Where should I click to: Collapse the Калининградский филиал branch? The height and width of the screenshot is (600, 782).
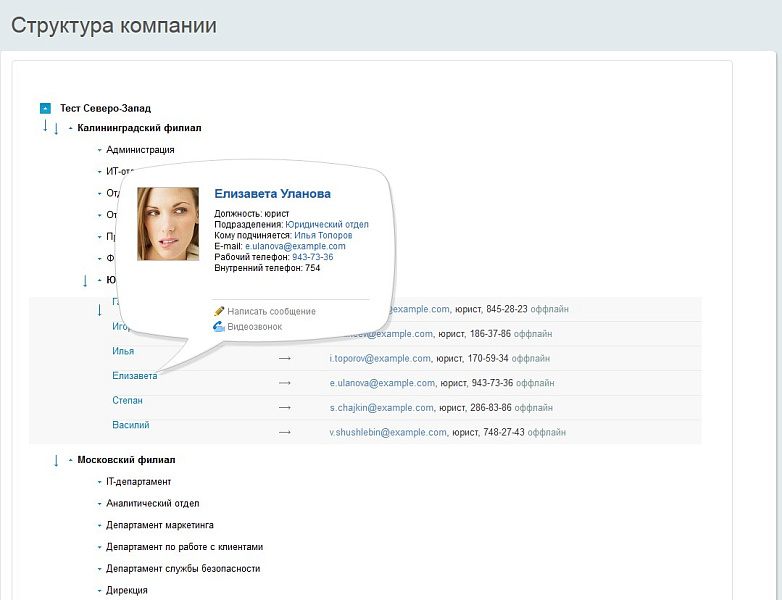point(69,129)
